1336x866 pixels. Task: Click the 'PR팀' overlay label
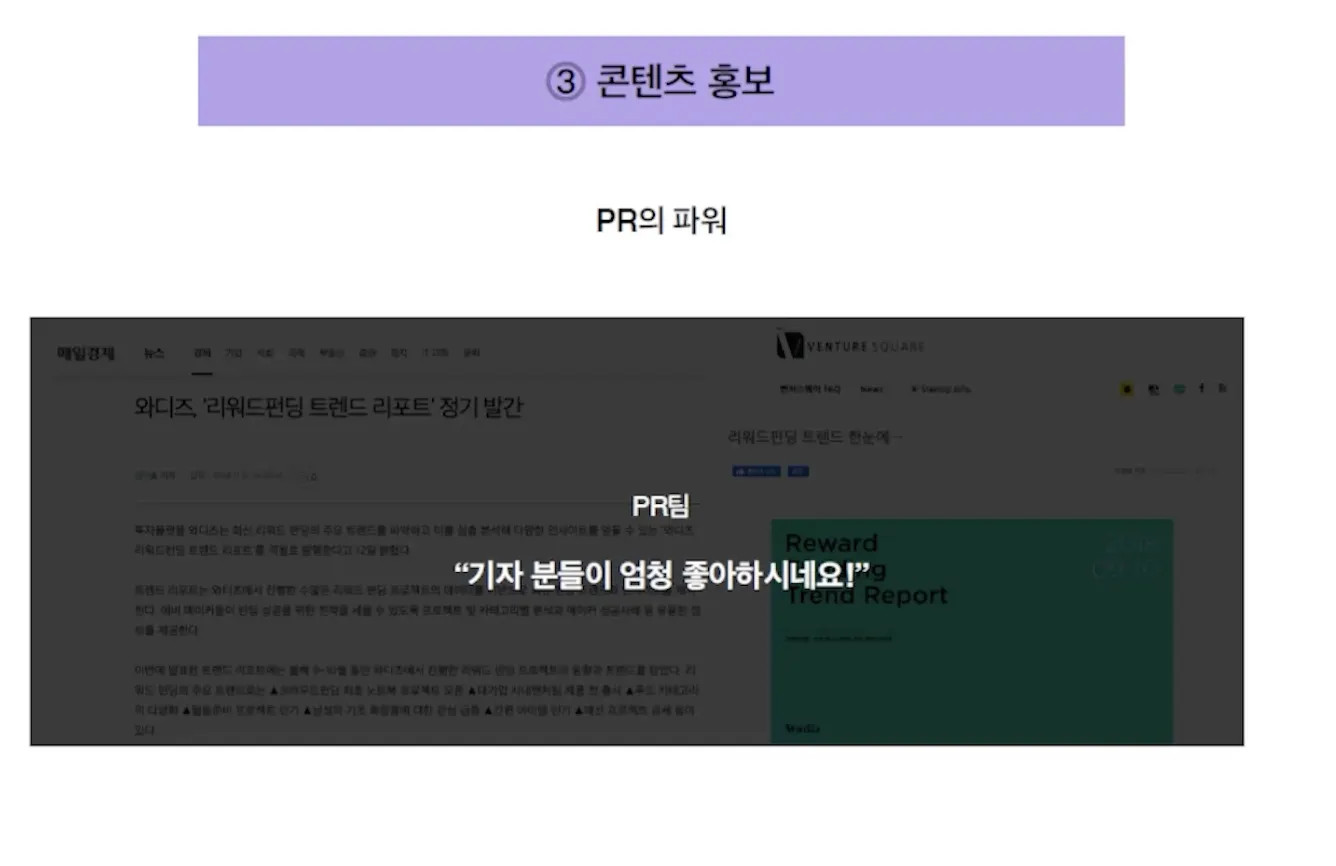[661, 506]
